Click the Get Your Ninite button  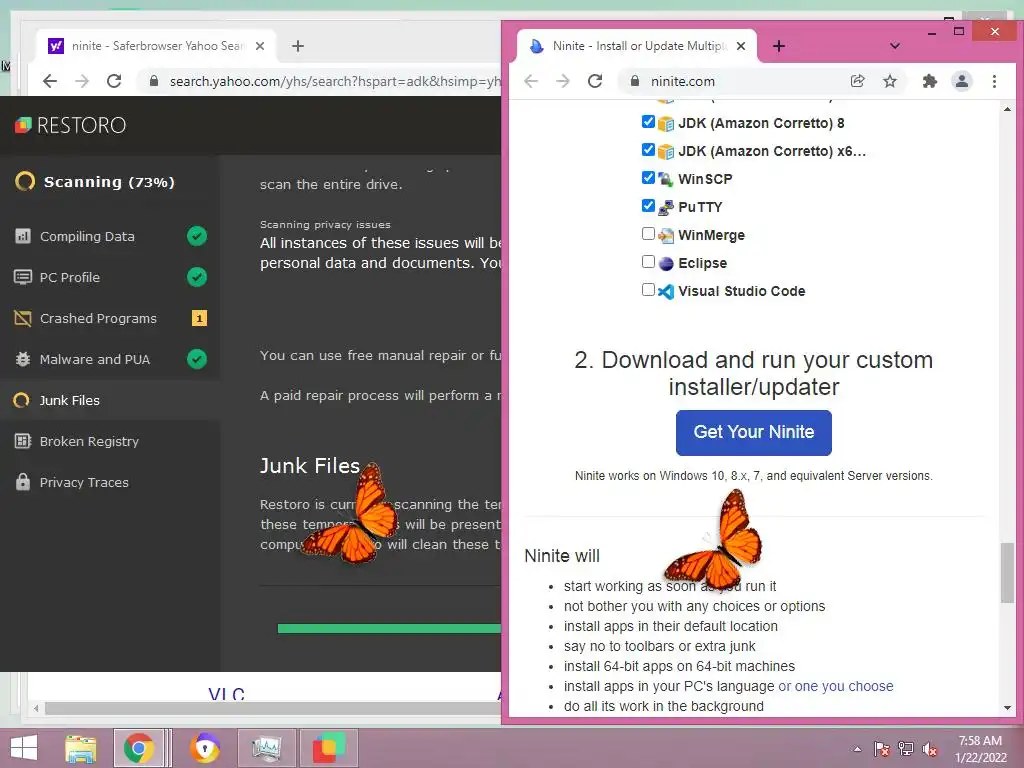[x=754, y=432]
